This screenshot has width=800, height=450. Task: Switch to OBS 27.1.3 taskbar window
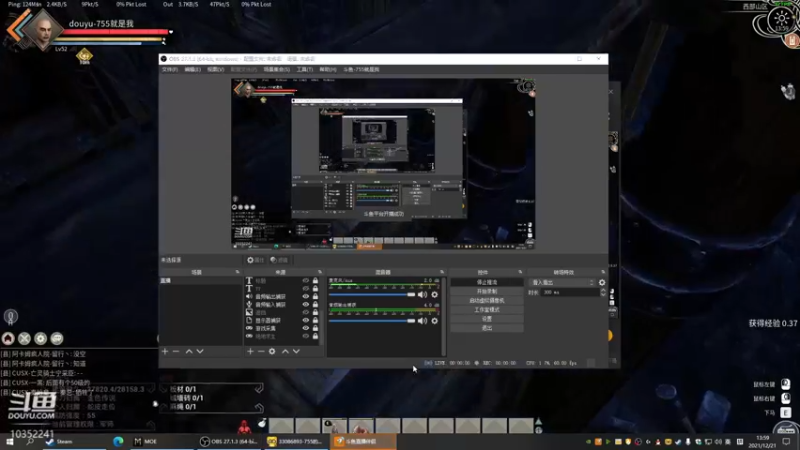229,441
